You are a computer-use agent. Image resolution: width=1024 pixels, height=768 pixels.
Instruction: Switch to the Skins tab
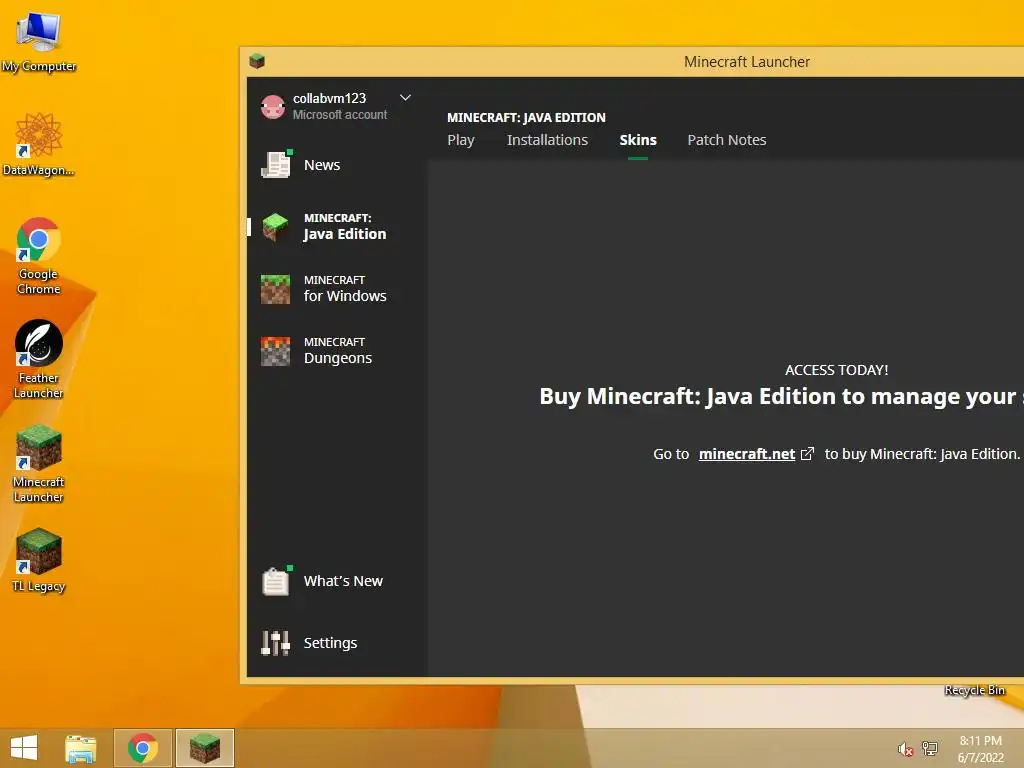(638, 140)
